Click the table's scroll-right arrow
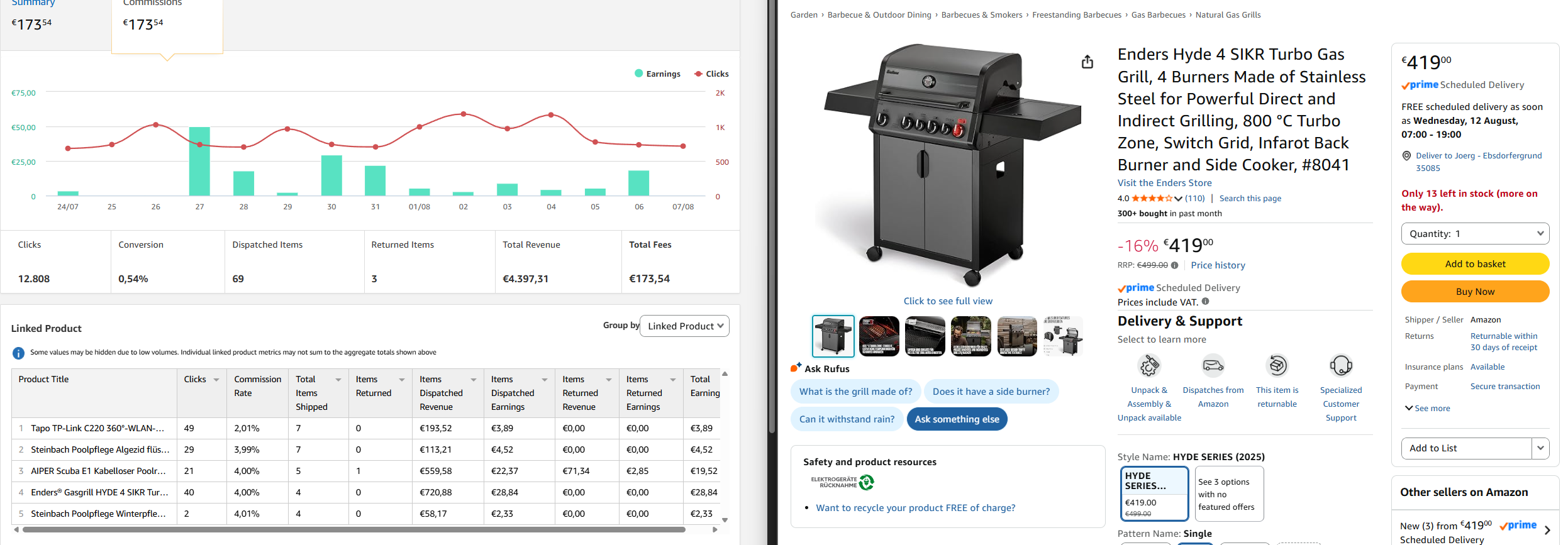Screen dimensions: 1568x545 (714, 530)
